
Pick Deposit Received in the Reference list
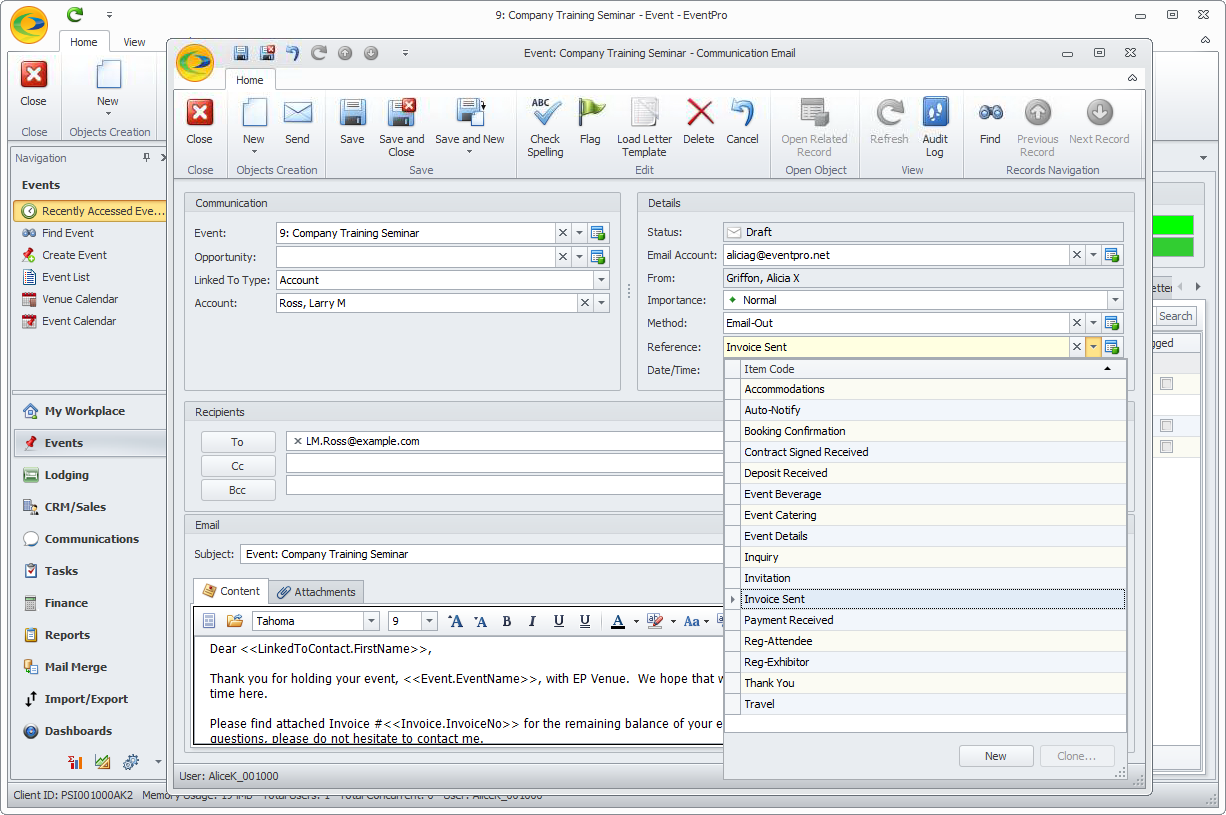point(934,473)
